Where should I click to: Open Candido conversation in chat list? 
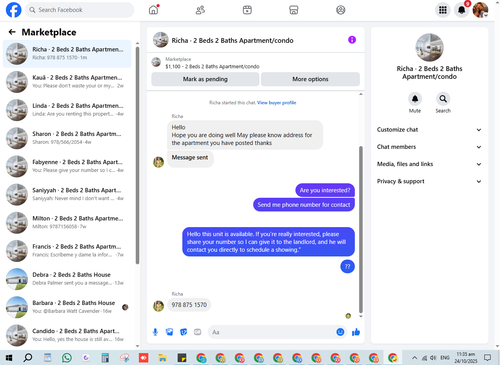[67, 335]
